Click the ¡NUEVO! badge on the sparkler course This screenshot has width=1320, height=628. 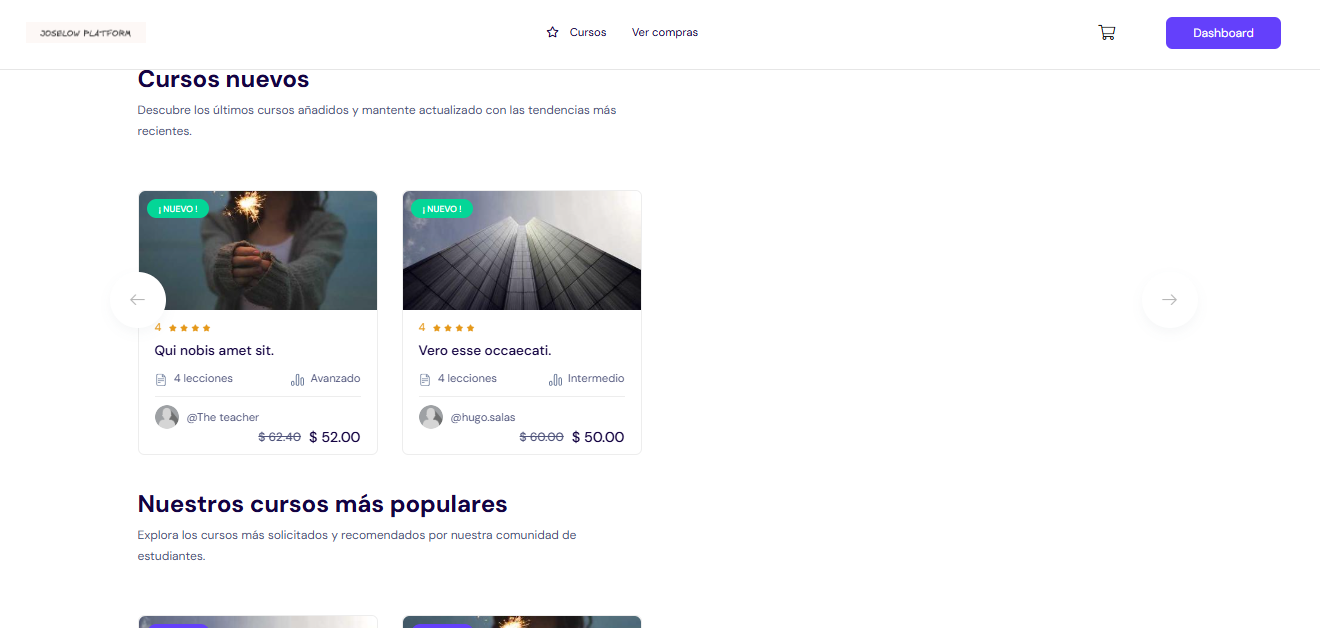coord(177,208)
